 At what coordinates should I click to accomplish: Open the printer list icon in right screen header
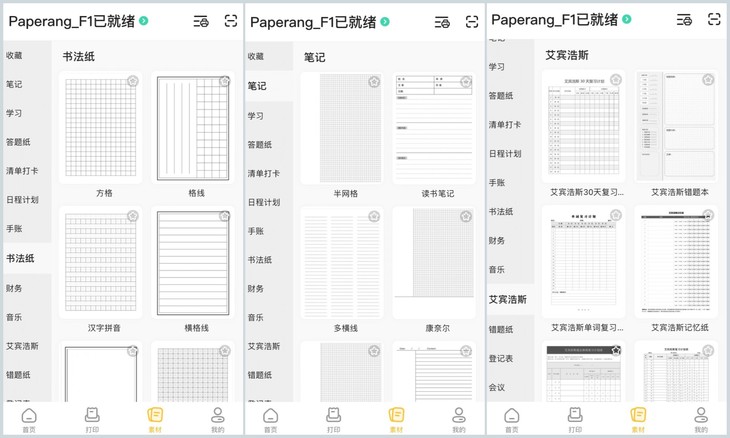pos(684,20)
